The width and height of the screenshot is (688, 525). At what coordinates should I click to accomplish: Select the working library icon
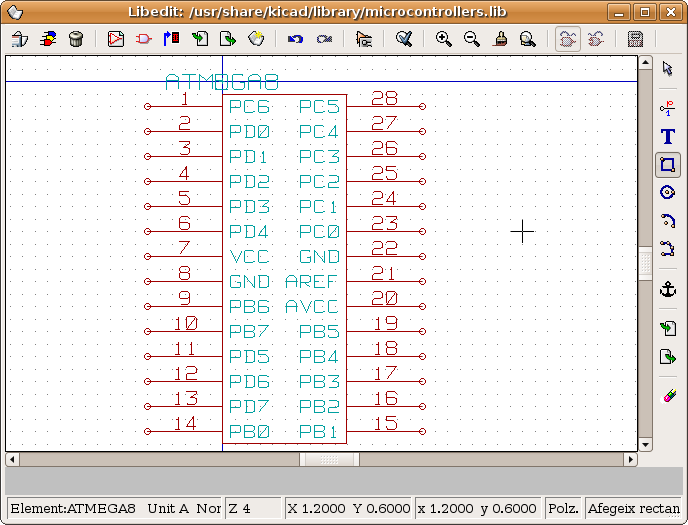(x=48, y=39)
